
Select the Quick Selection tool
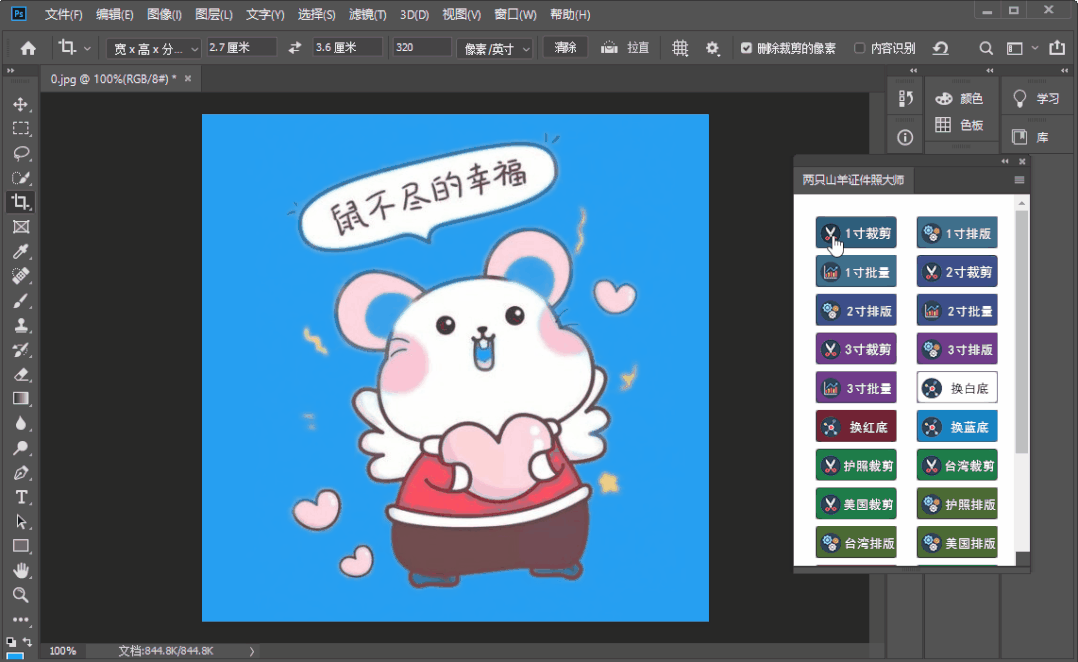[x=21, y=177]
